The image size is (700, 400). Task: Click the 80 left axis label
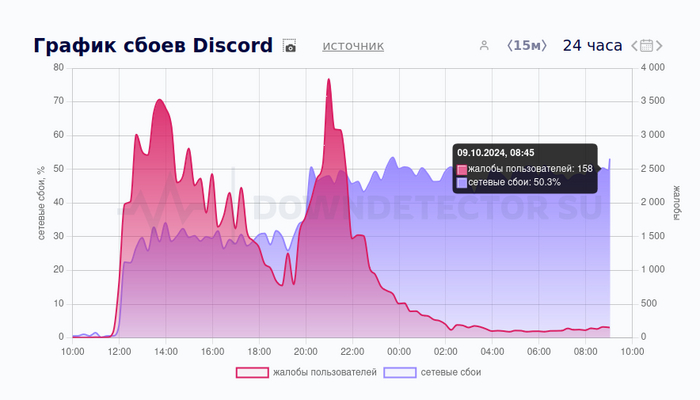(58, 67)
